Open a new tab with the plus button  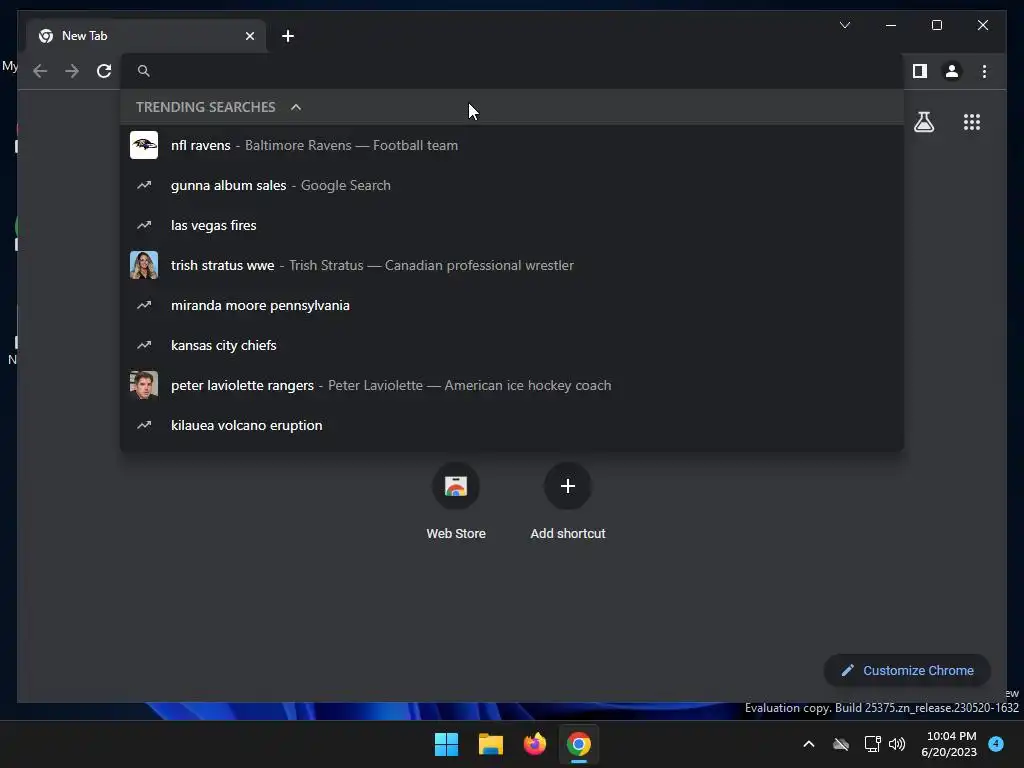(x=288, y=36)
